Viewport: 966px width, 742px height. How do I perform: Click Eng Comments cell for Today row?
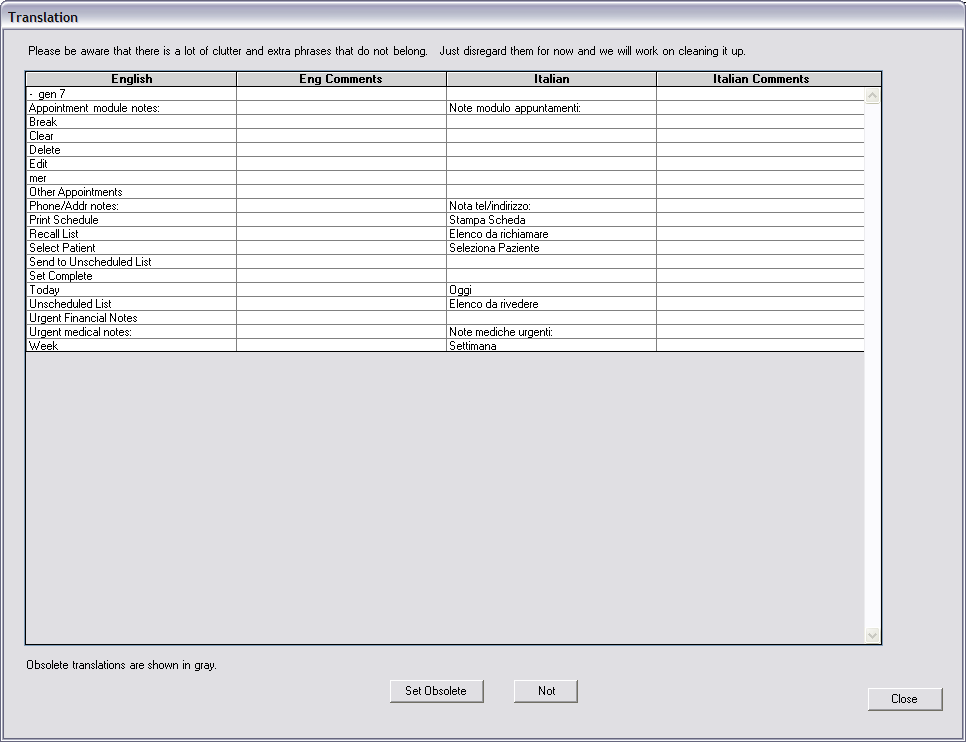click(x=341, y=290)
